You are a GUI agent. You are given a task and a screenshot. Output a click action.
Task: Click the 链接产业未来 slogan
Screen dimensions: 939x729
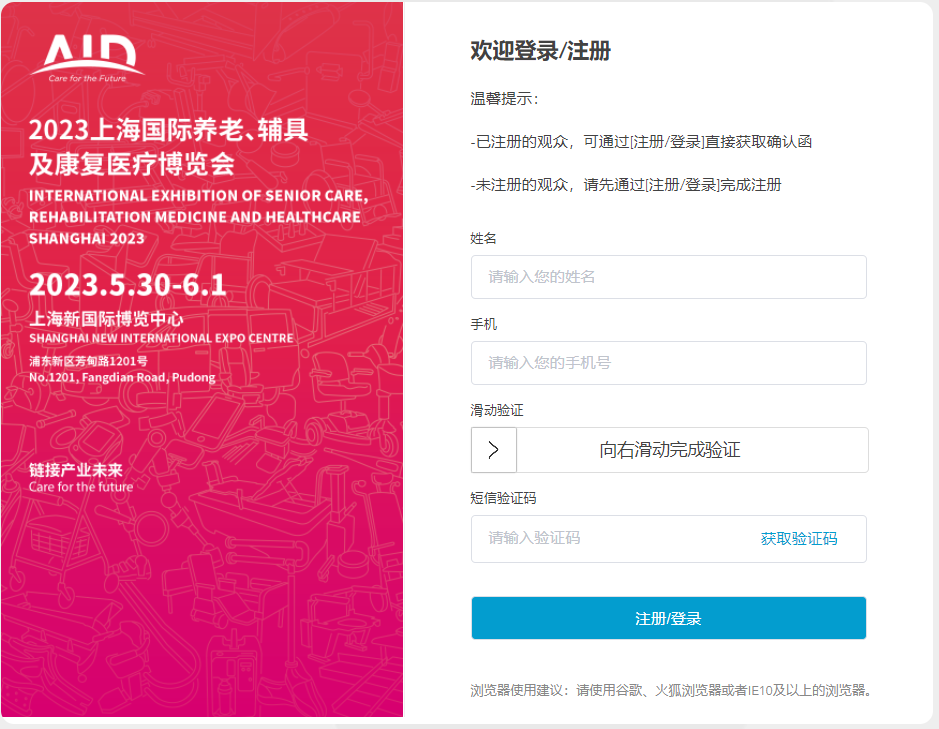tap(75, 470)
